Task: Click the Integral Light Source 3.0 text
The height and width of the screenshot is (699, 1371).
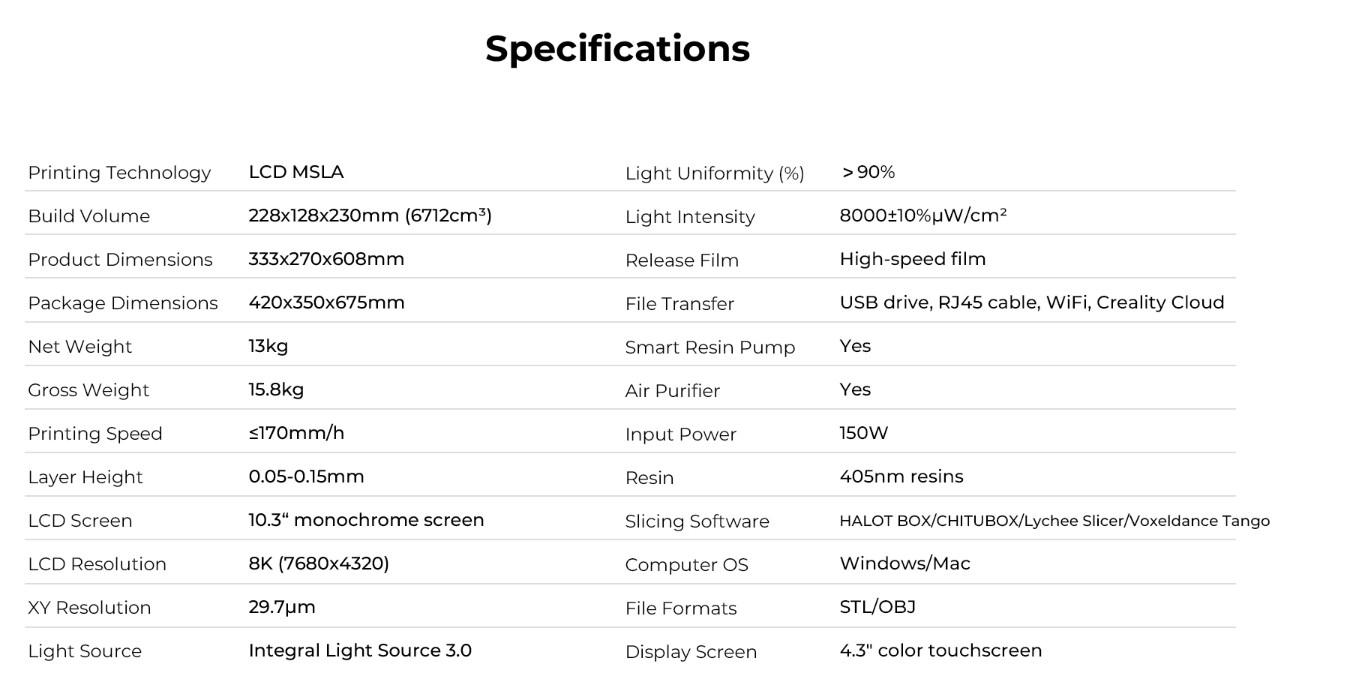Action: click(x=360, y=650)
